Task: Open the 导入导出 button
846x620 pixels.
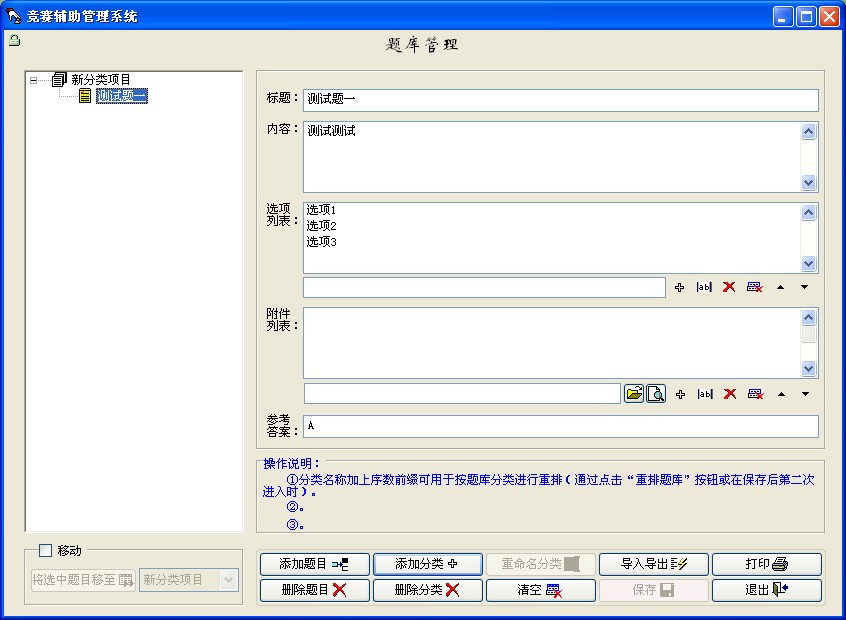Action: click(654, 564)
